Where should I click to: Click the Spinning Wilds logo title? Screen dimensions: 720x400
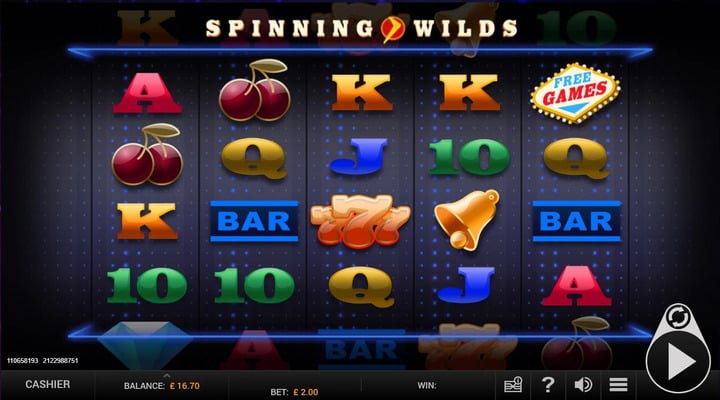361,28
